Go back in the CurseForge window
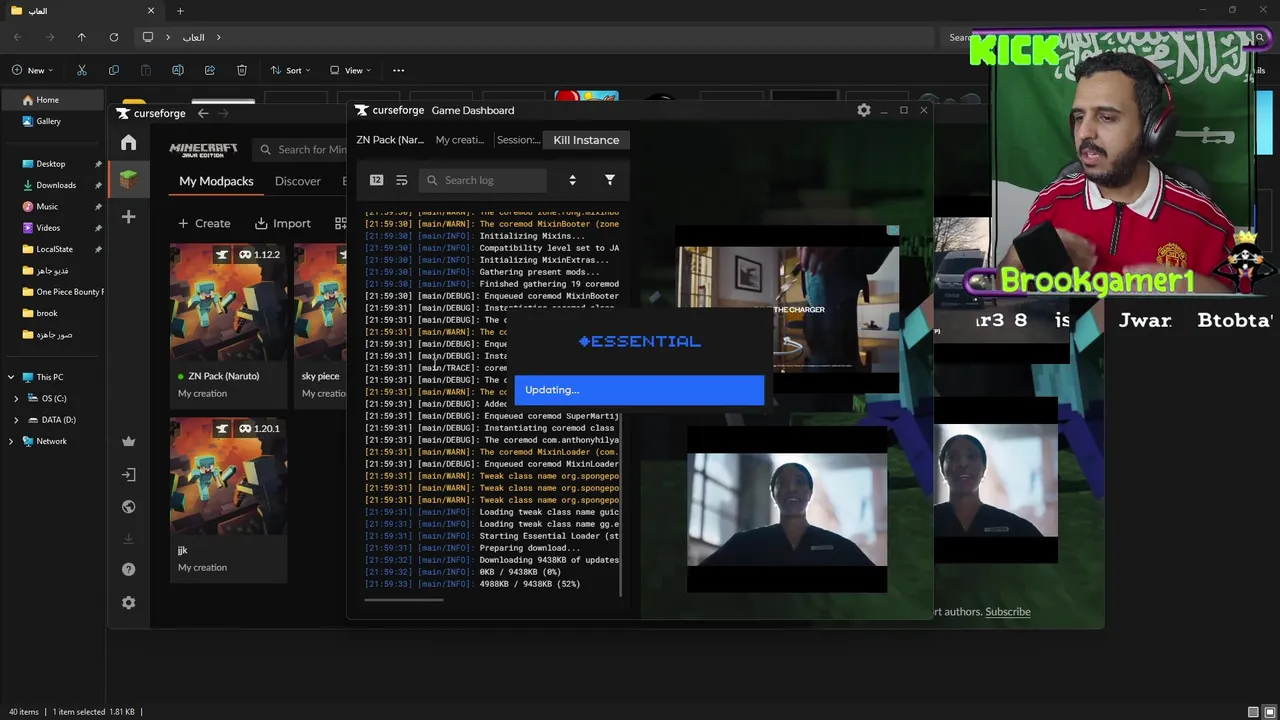The width and height of the screenshot is (1280, 720). point(203,113)
